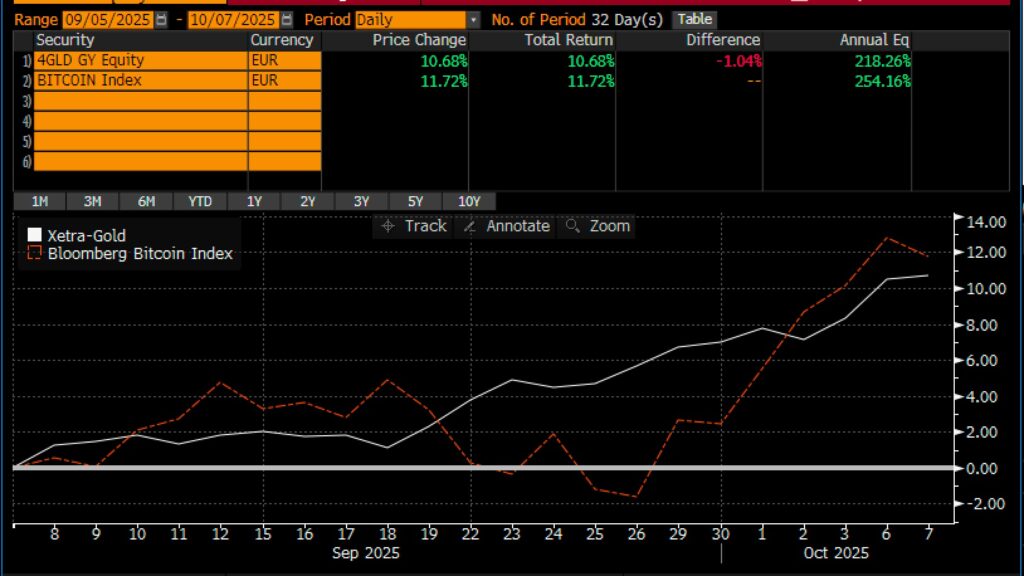The width and height of the screenshot is (1024, 576).
Task: Open the calendar picker for start date
Action: [162, 20]
